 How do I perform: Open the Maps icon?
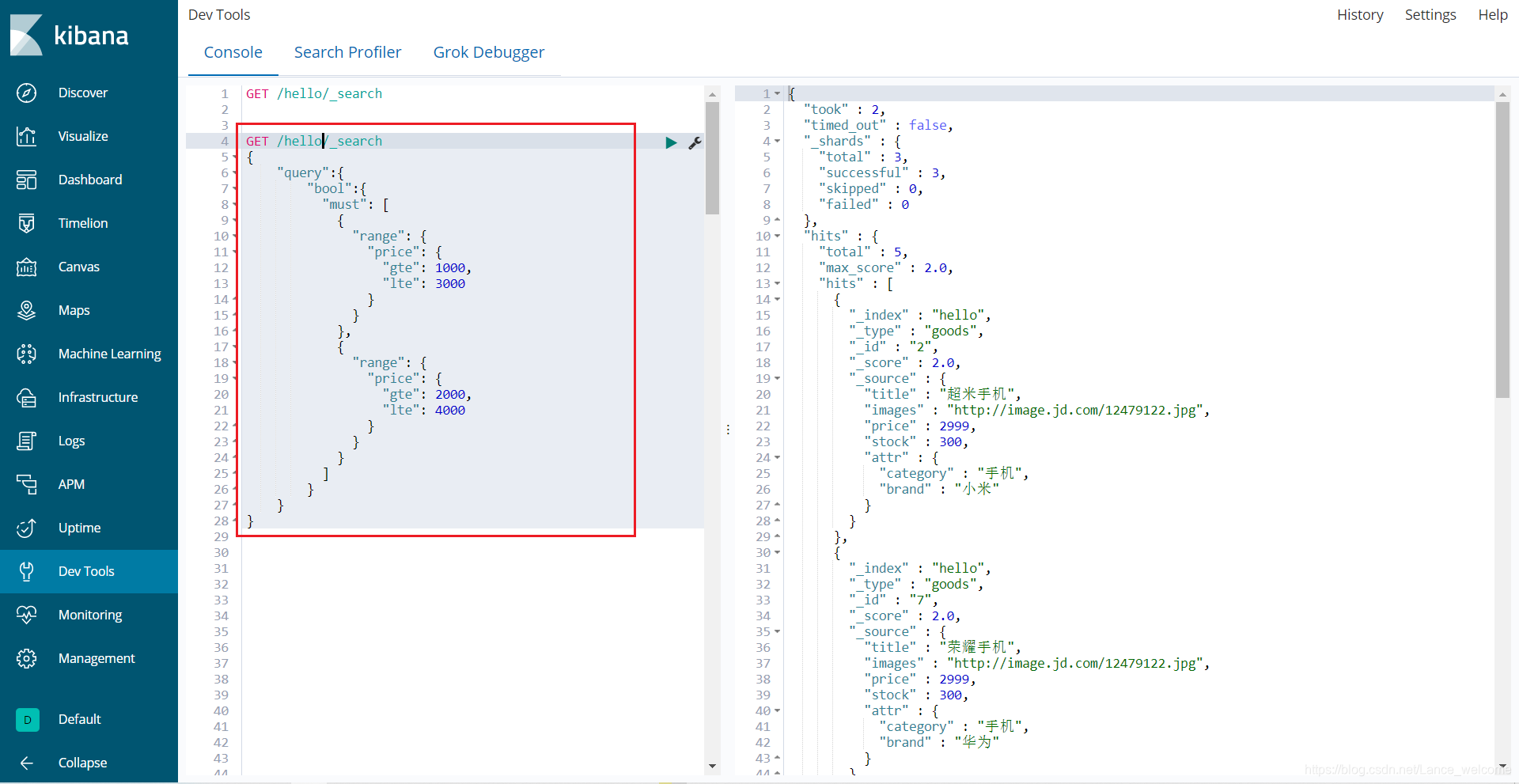point(26,310)
